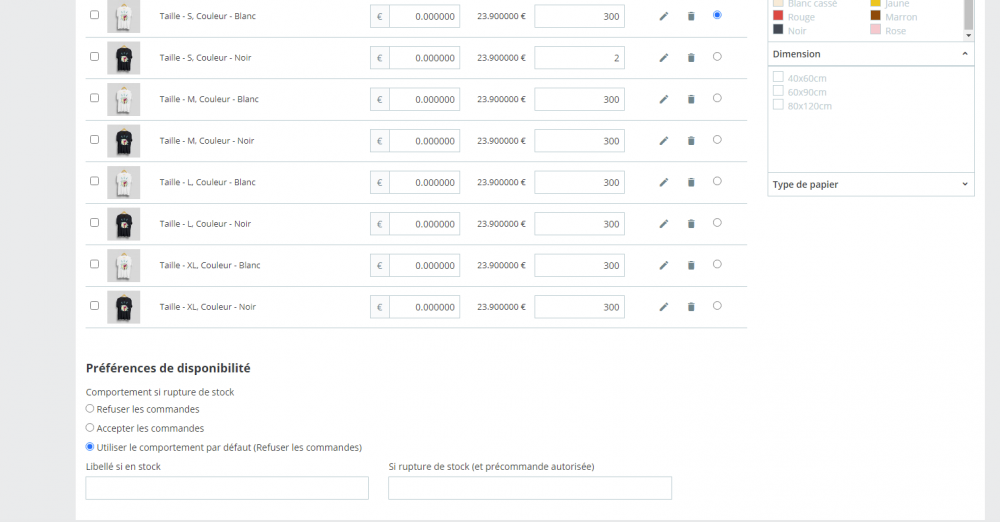Pick the Rouge color swatch
Image resolution: width=1000 pixels, height=522 pixels.
point(778,17)
